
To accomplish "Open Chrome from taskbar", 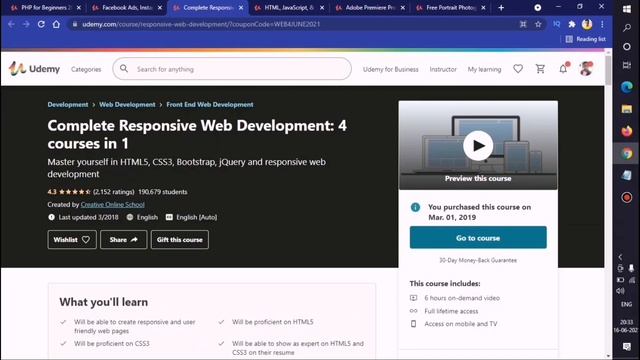I will (627, 153).
